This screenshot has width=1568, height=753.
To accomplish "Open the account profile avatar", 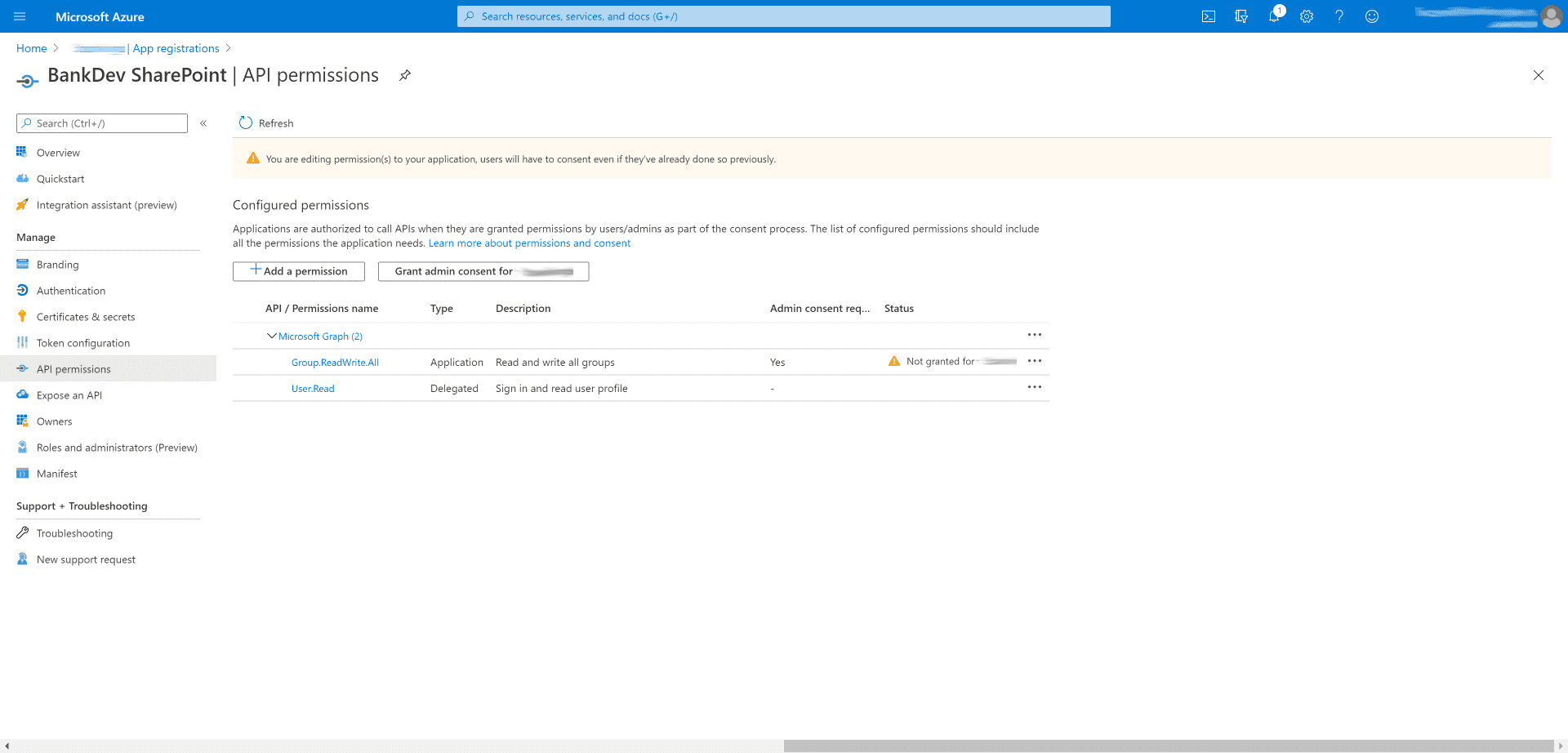I will (x=1551, y=16).
